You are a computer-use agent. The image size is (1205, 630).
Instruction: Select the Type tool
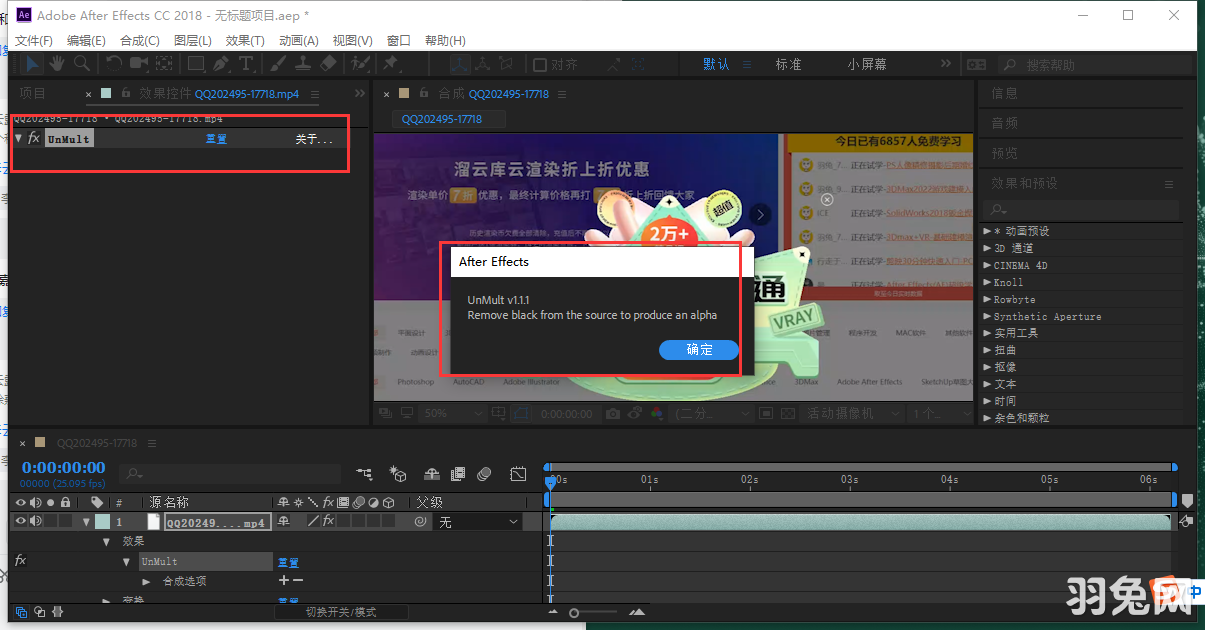coord(246,64)
